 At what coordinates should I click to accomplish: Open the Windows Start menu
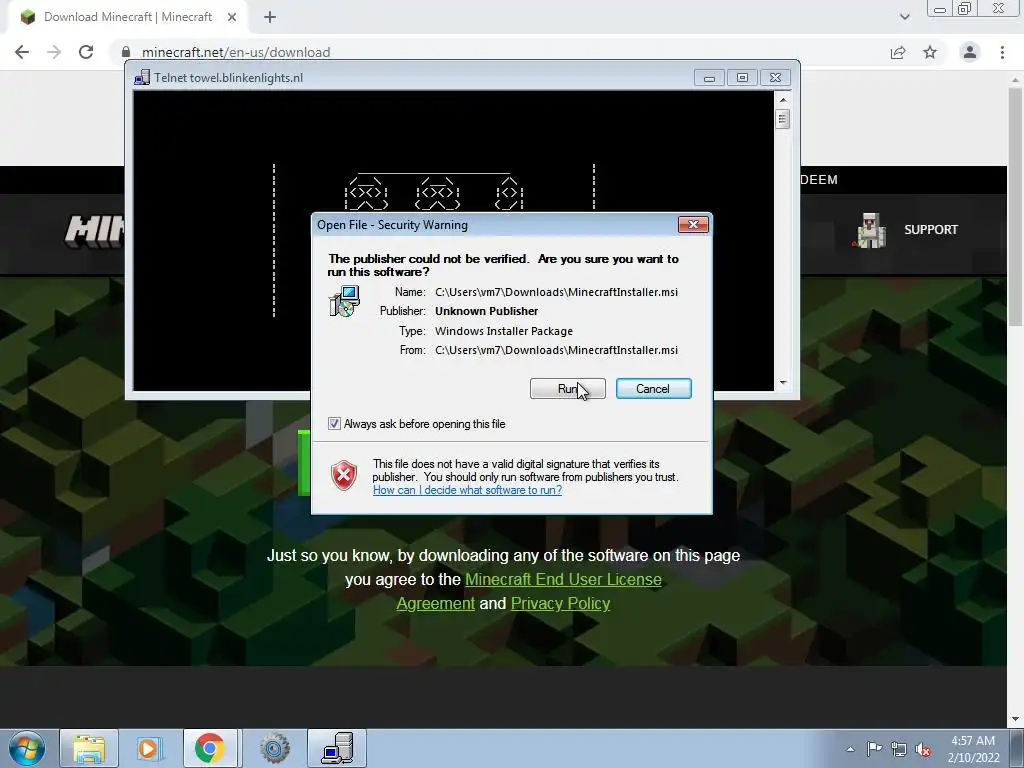[x=26, y=748]
